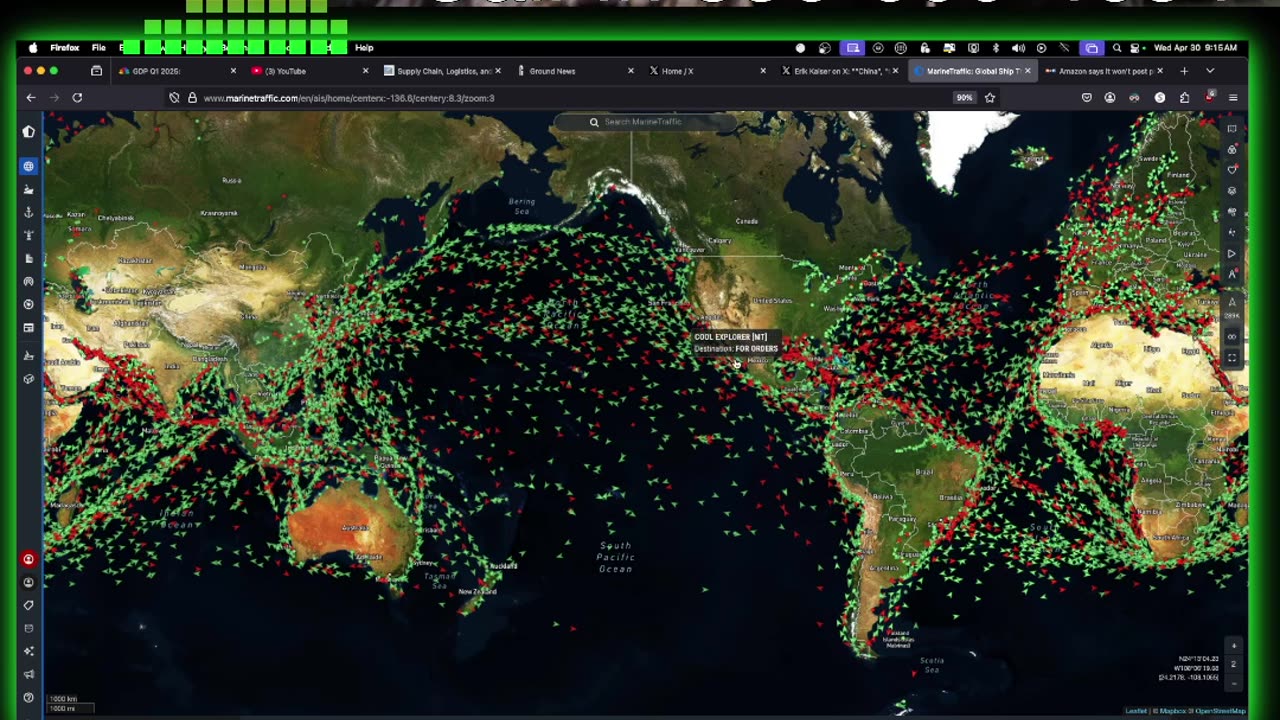Click the zoom out minus button
Screen dimensions: 1280x720
click(x=1233, y=683)
